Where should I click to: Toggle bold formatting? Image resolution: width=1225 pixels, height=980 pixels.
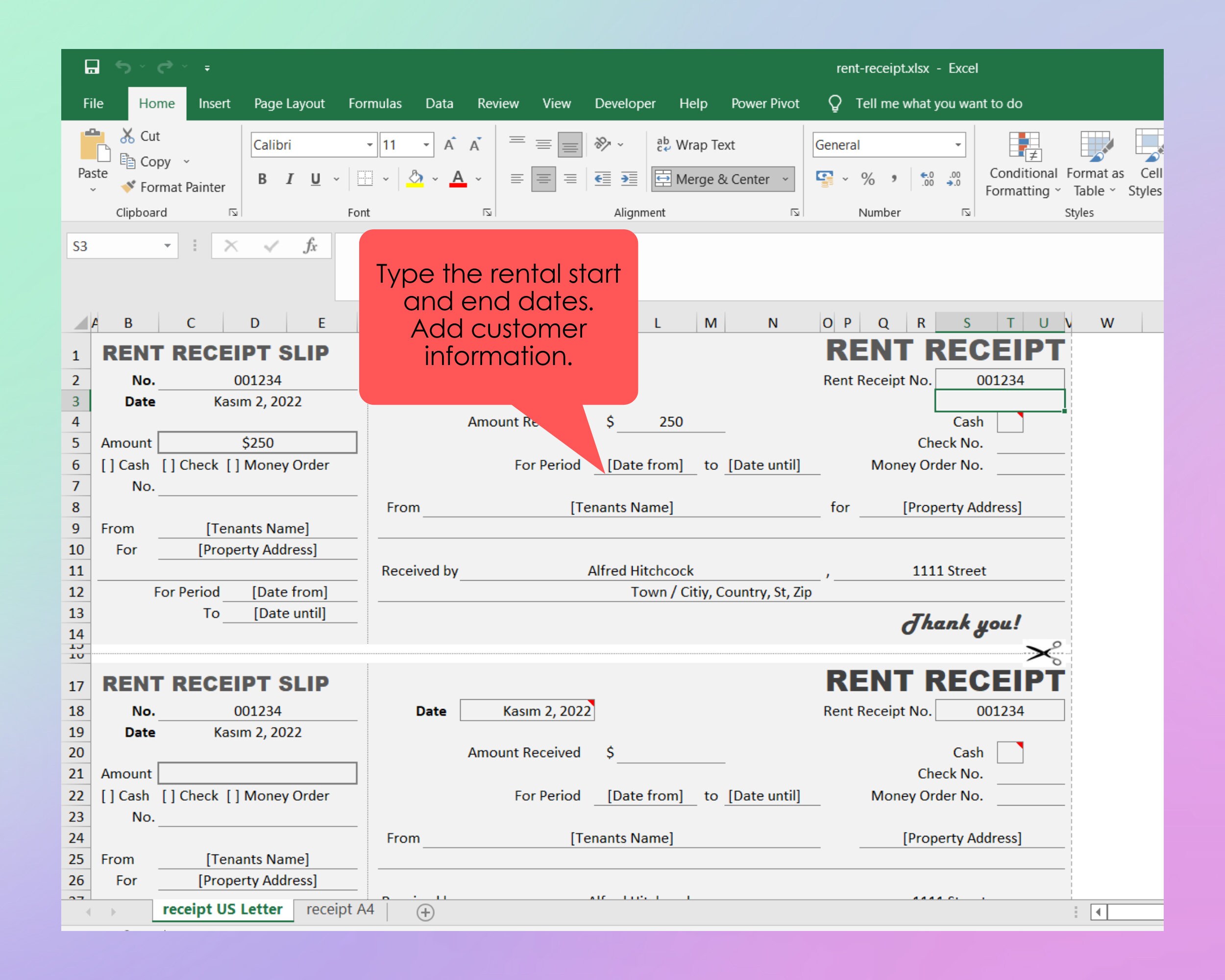(x=262, y=179)
